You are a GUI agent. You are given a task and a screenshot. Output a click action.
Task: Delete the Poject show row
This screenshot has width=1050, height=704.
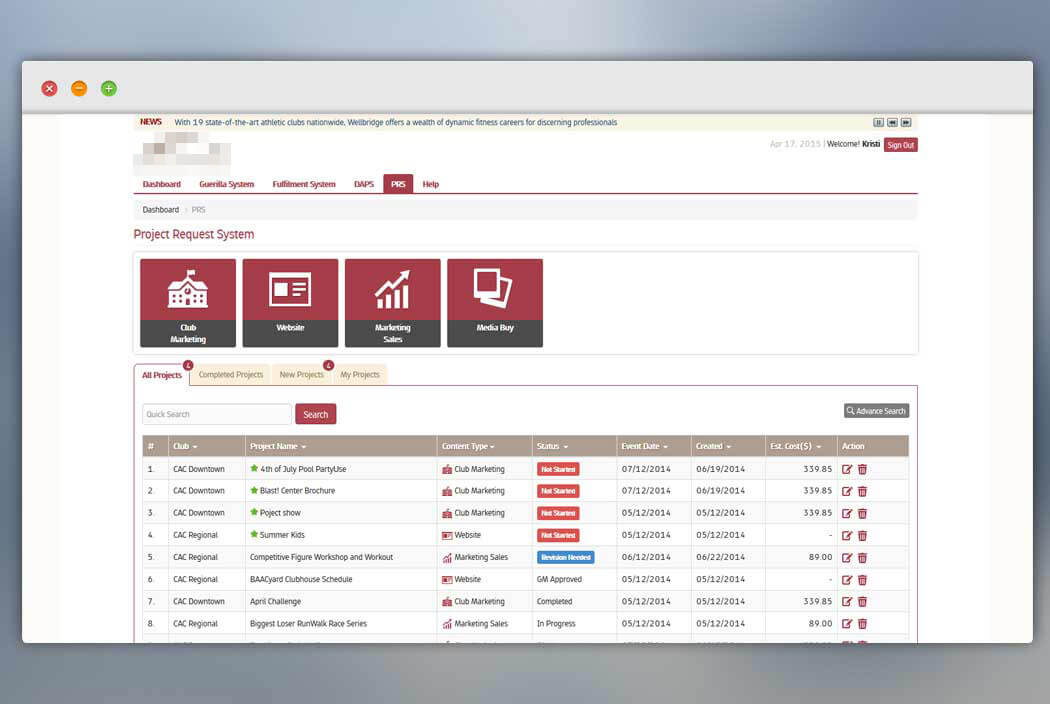pos(862,514)
